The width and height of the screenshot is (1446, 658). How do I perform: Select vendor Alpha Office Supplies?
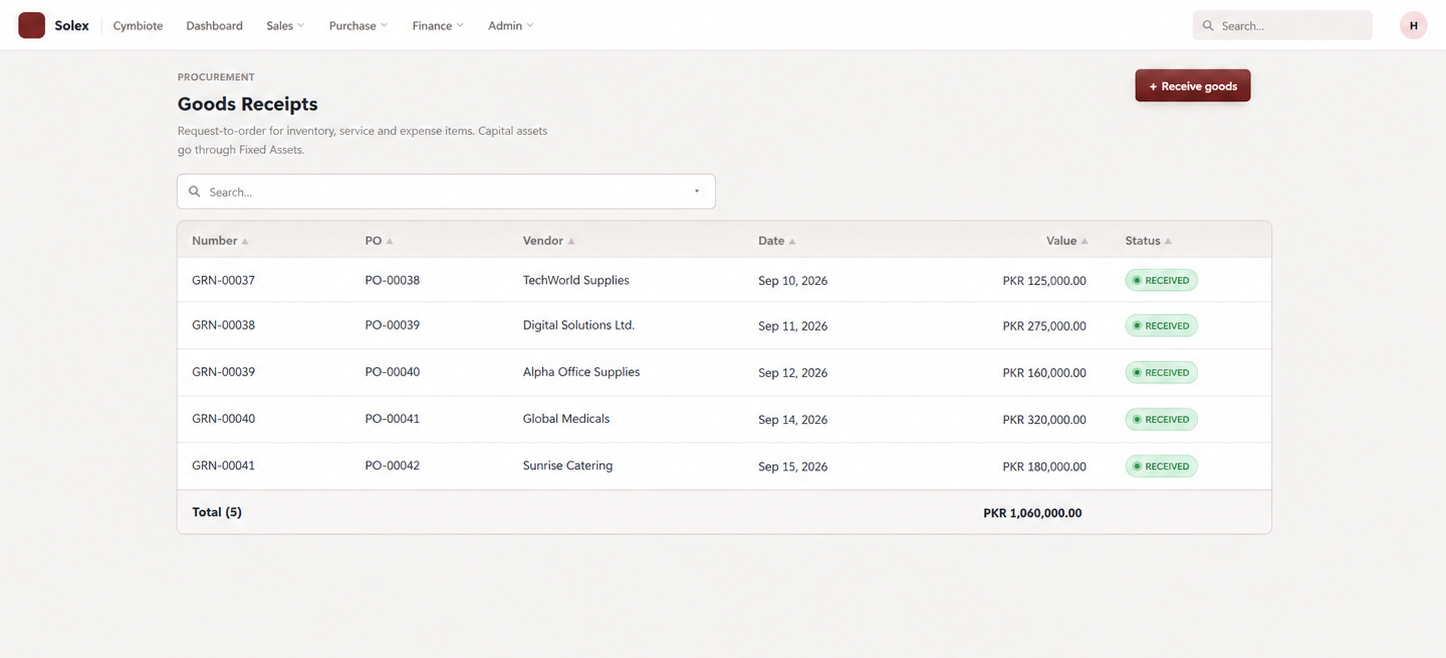(581, 372)
